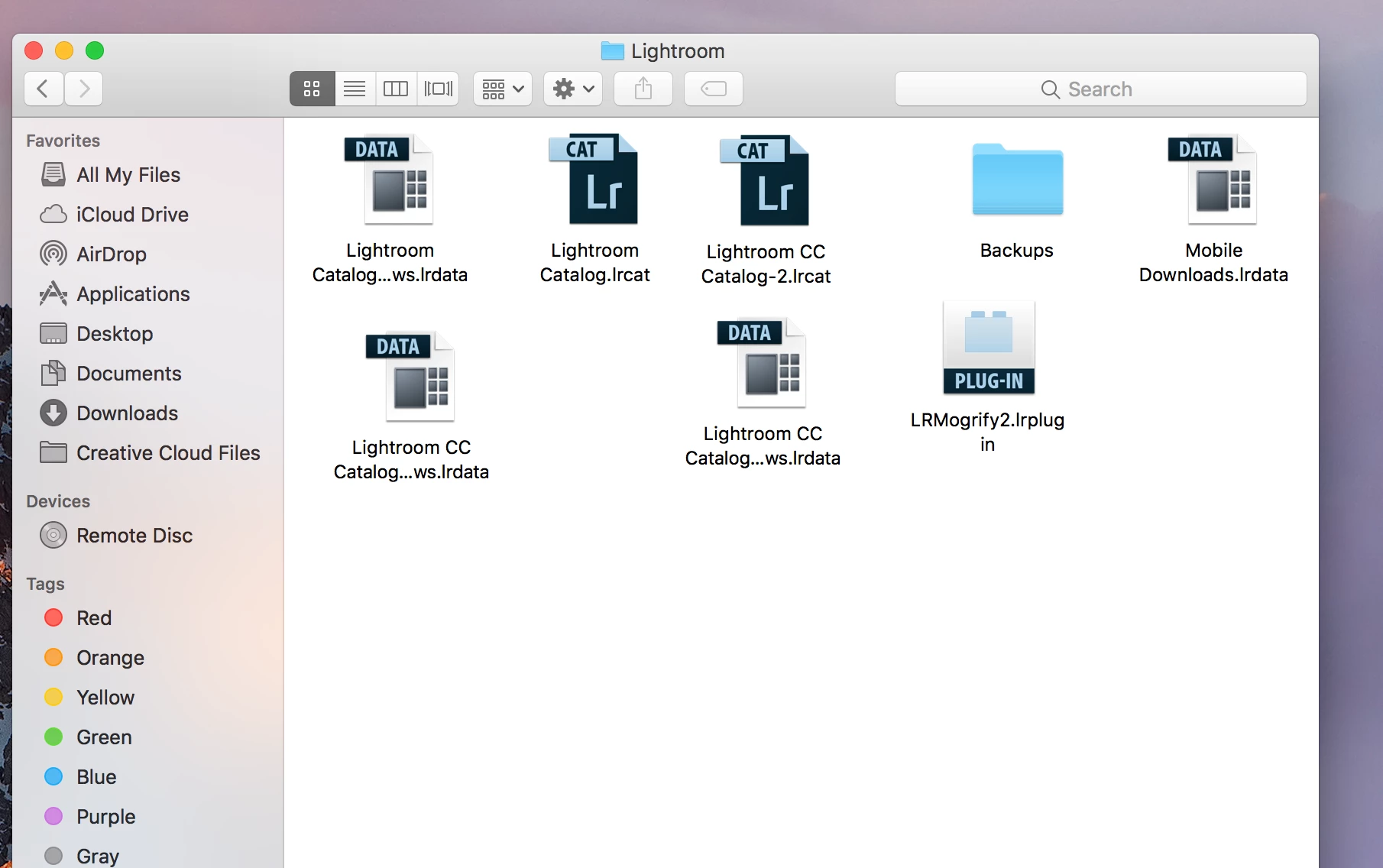Screen dimensions: 1383x868
Task: Minimize the window with the yellow button
Action: (x=64, y=50)
